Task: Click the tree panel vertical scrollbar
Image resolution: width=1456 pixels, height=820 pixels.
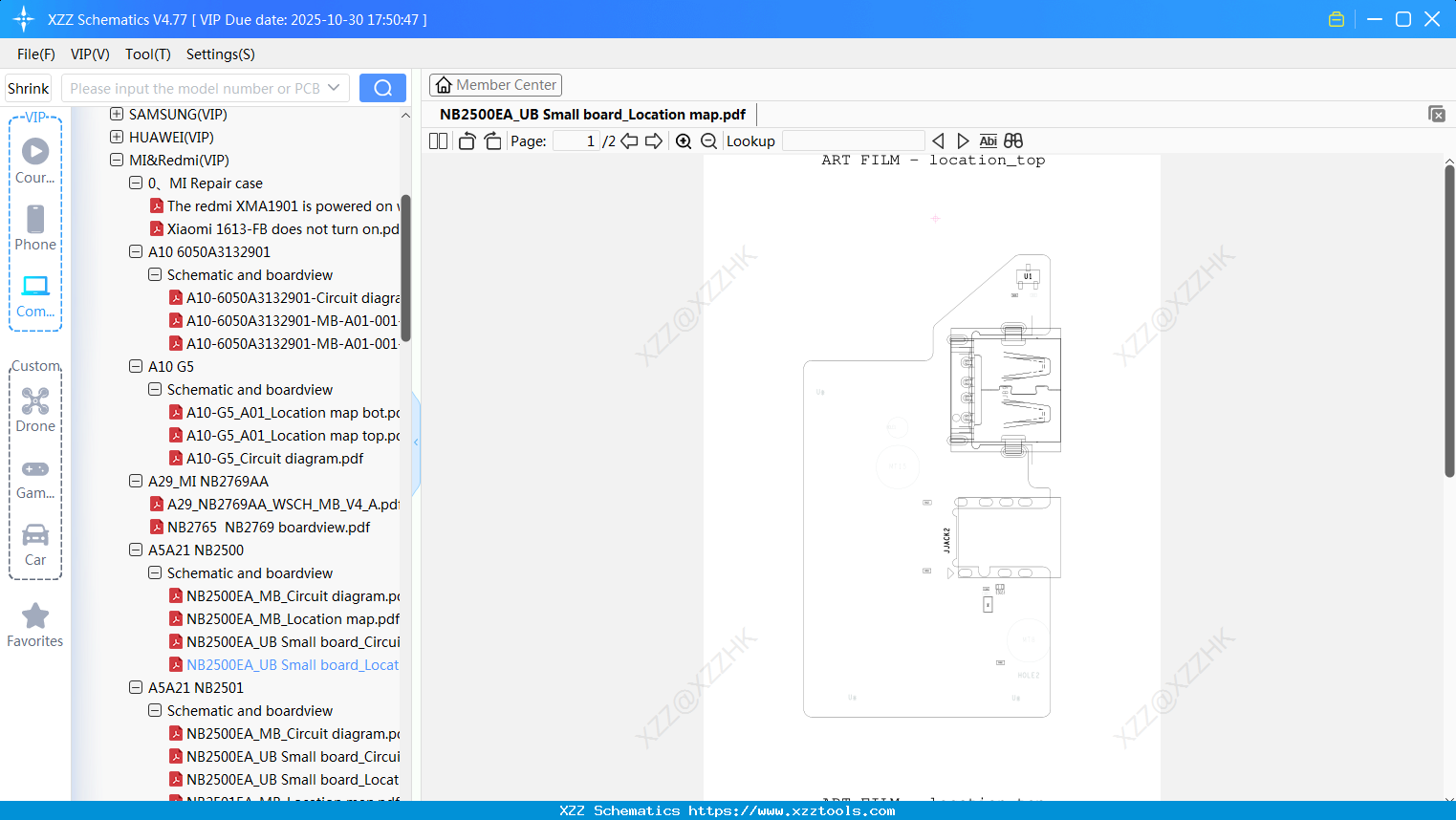Action: pos(405,268)
